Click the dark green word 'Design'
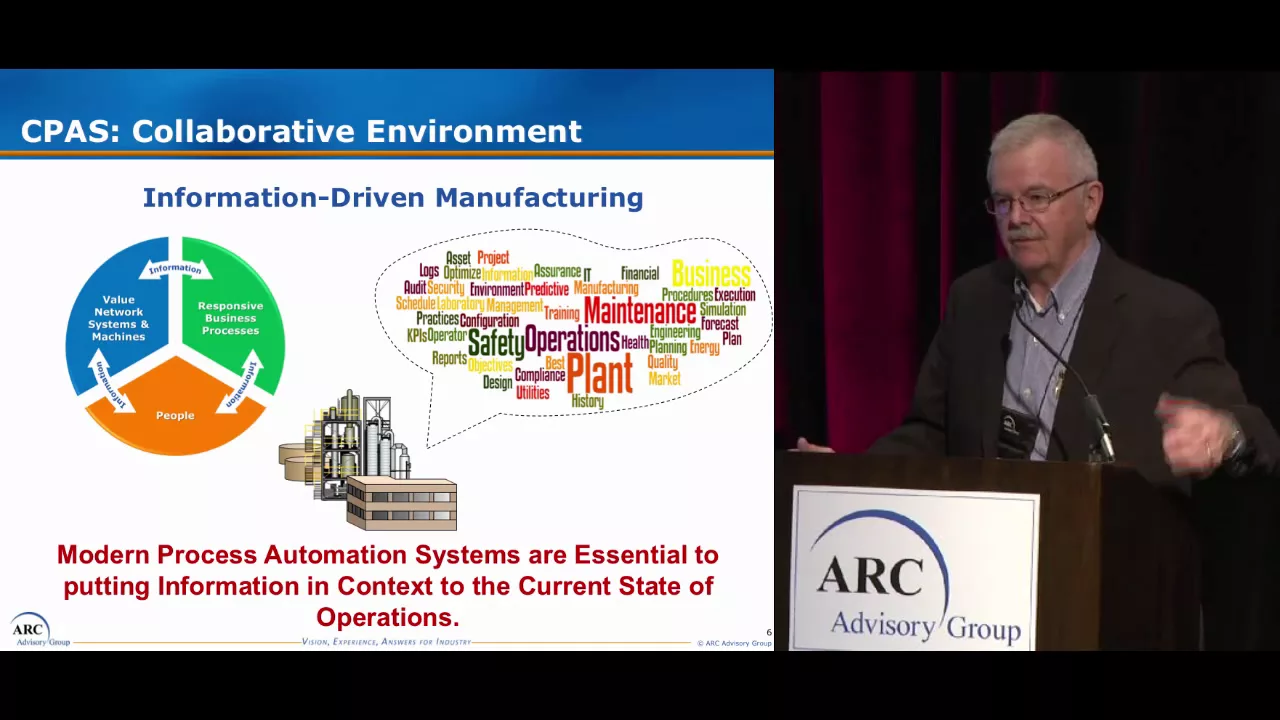The width and height of the screenshot is (1280, 720). [498, 382]
